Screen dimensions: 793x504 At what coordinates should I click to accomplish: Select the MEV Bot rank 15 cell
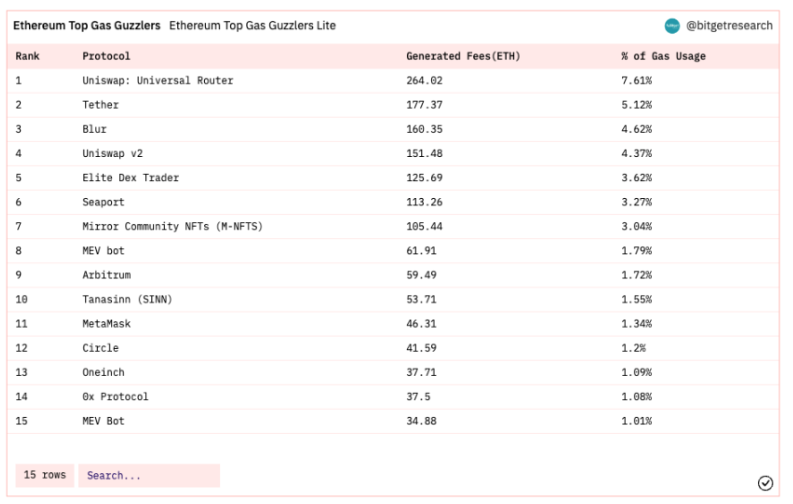click(x=103, y=421)
